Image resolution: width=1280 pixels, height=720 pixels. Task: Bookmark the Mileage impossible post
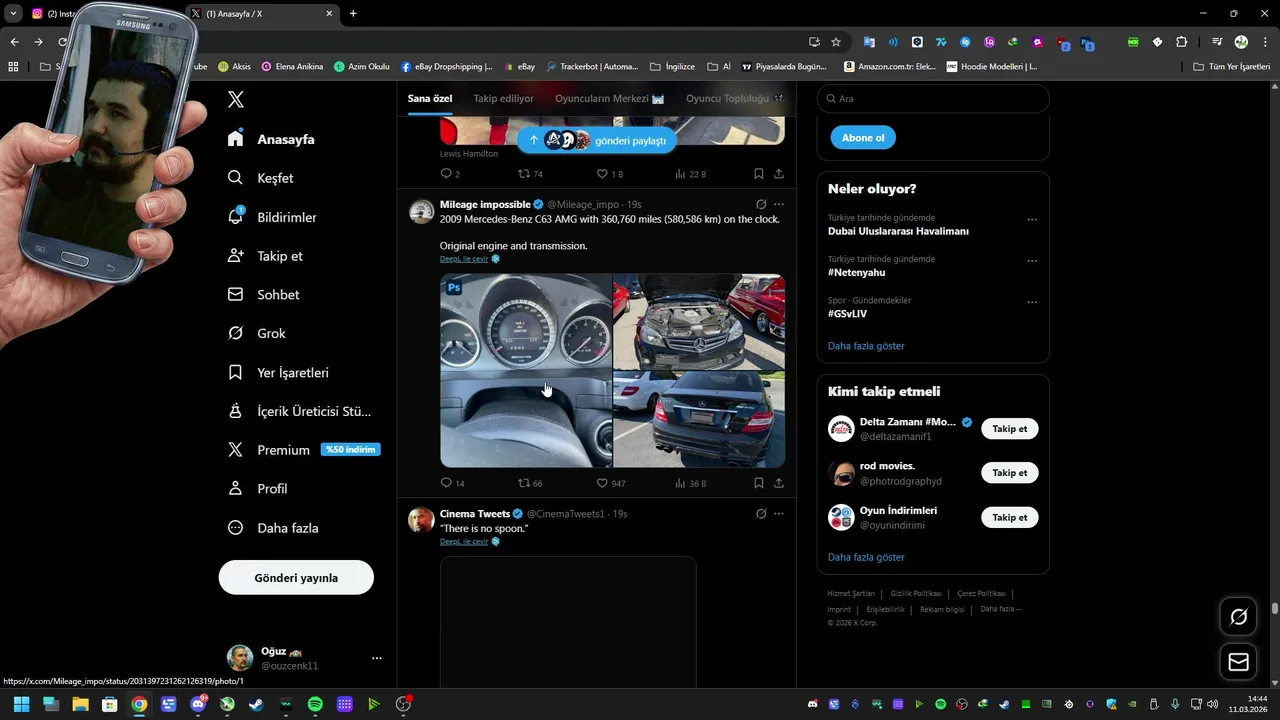[x=759, y=483]
